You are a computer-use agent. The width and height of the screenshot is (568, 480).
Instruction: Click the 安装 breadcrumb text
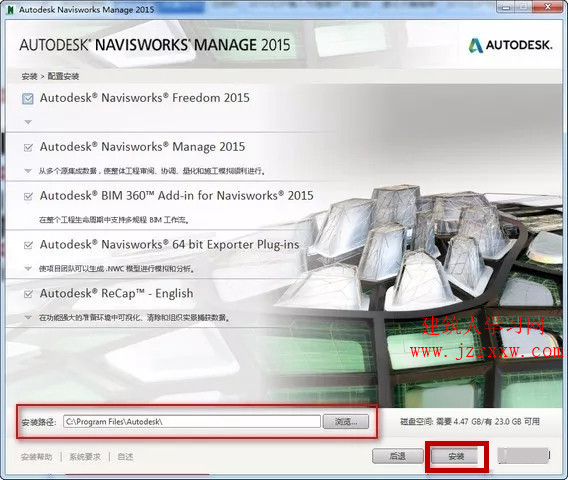tap(29, 76)
